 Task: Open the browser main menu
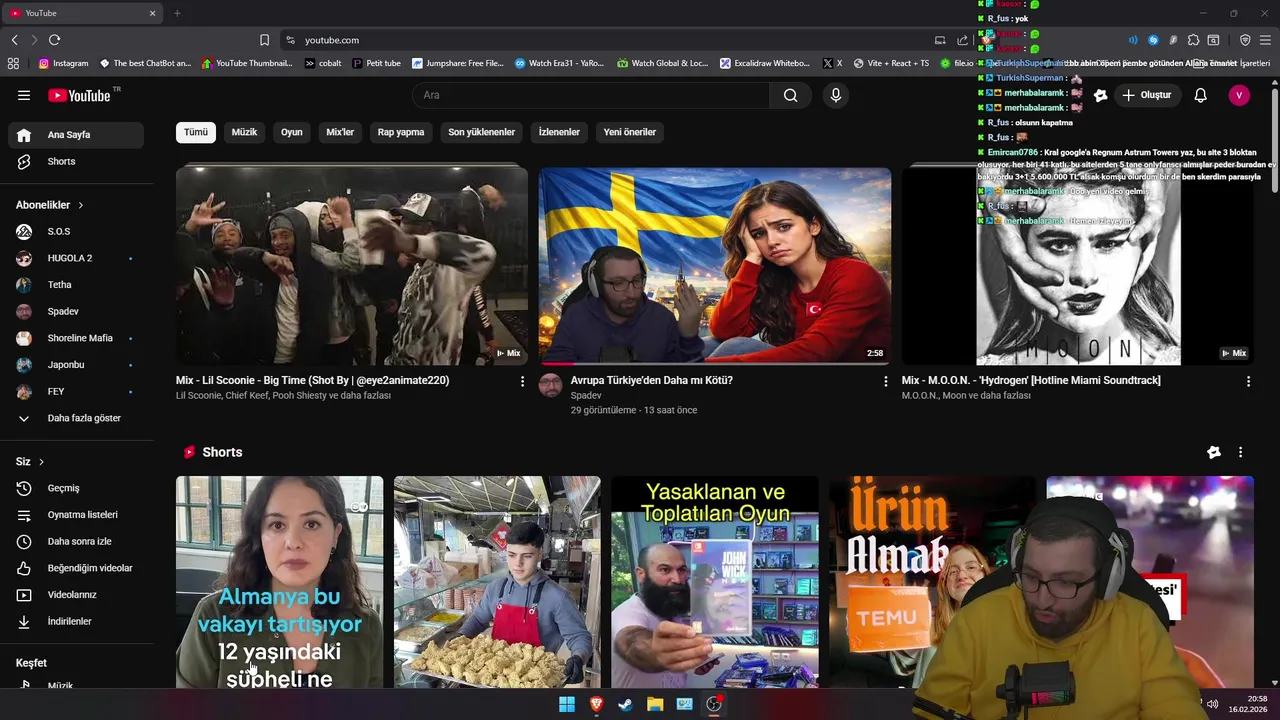tap(1265, 40)
